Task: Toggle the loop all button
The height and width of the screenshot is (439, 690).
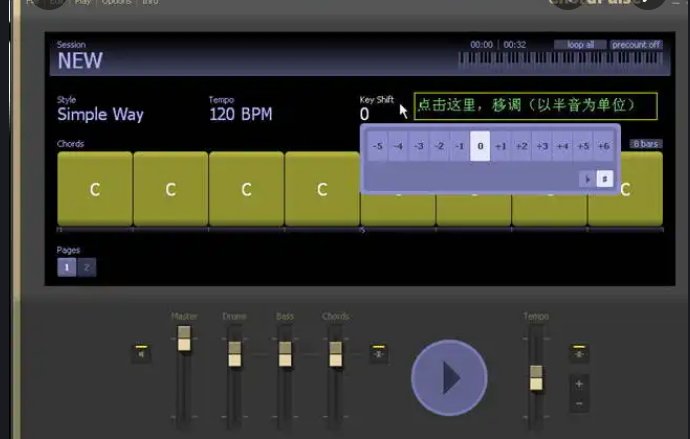Action: [x=580, y=45]
